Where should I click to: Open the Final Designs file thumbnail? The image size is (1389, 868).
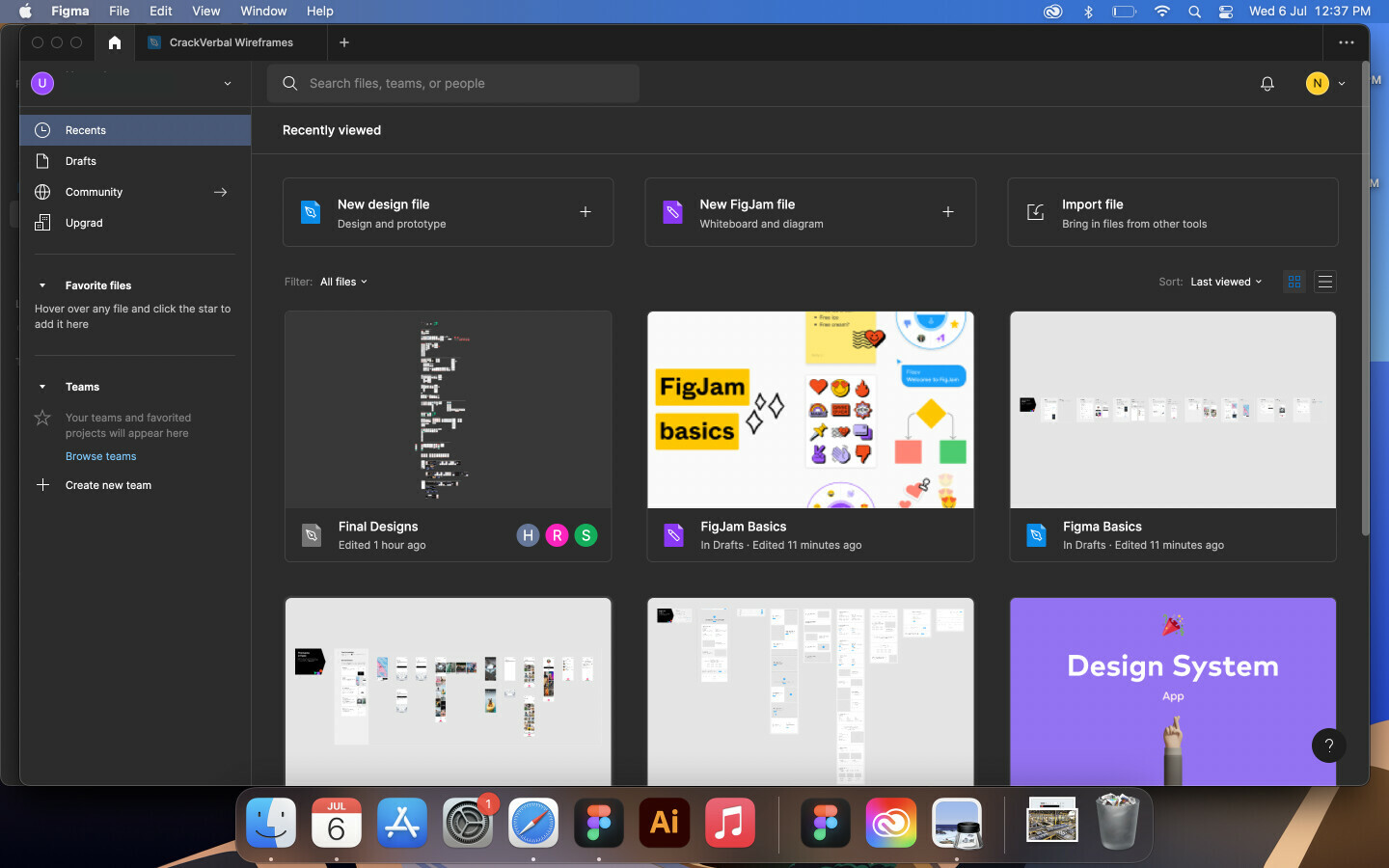click(x=448, y=410)
